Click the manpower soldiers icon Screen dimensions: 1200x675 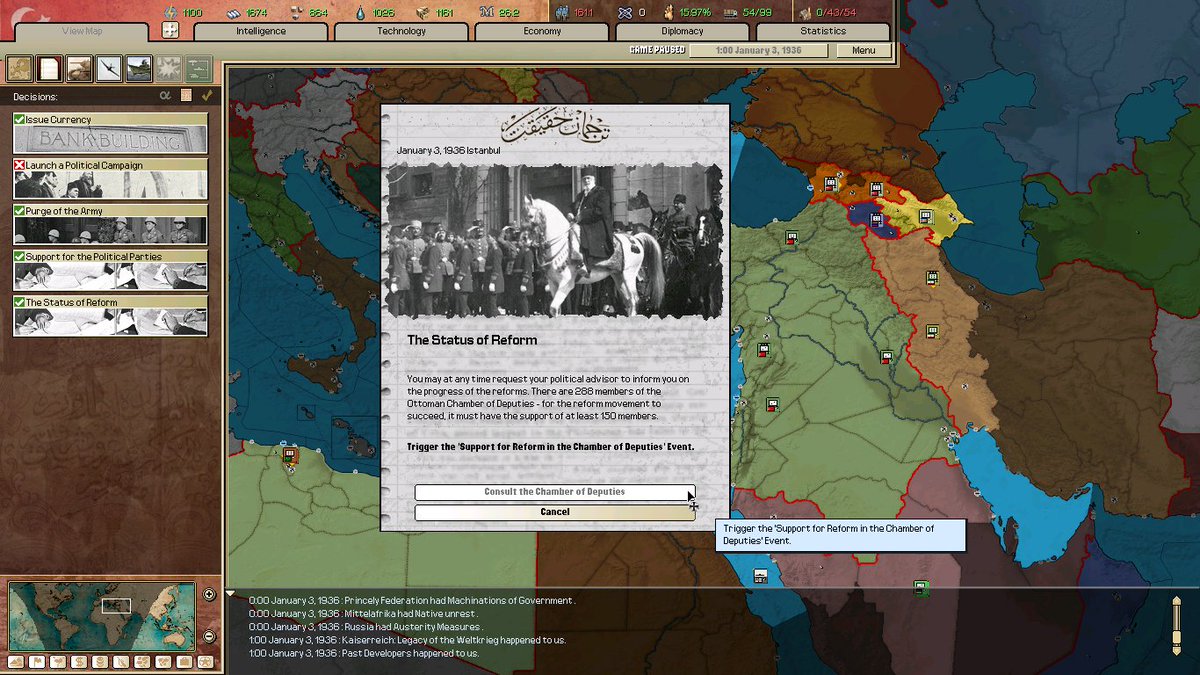[560, 12]
